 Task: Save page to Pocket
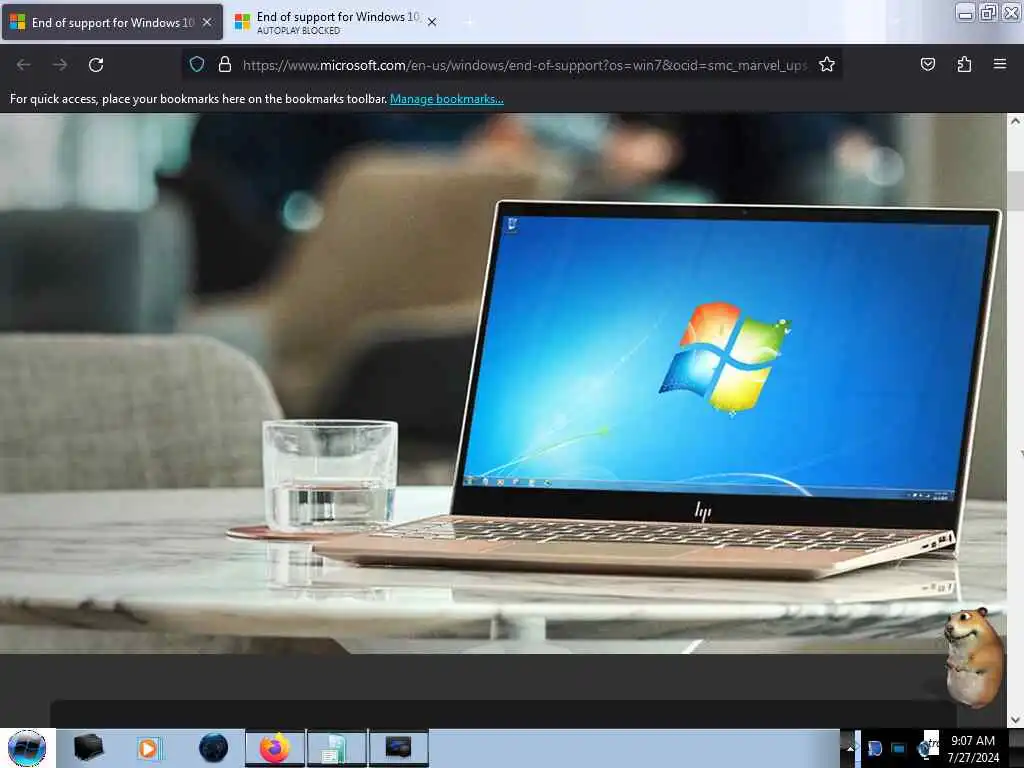coord(927,64)
